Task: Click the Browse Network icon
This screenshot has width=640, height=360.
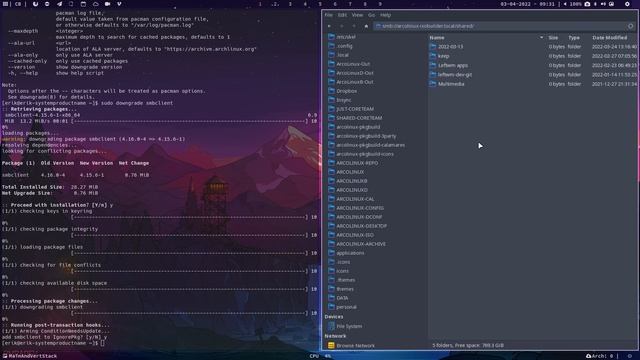Action: tap(331, 345)
